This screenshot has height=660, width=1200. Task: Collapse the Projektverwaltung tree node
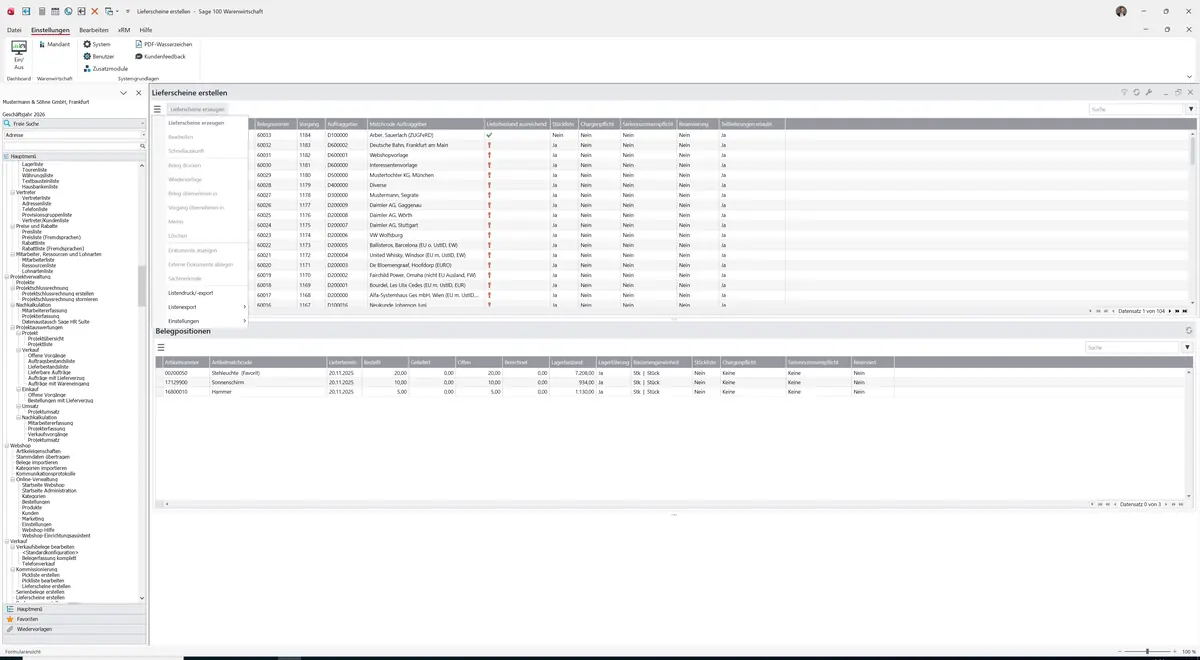[x=6, y=277]
